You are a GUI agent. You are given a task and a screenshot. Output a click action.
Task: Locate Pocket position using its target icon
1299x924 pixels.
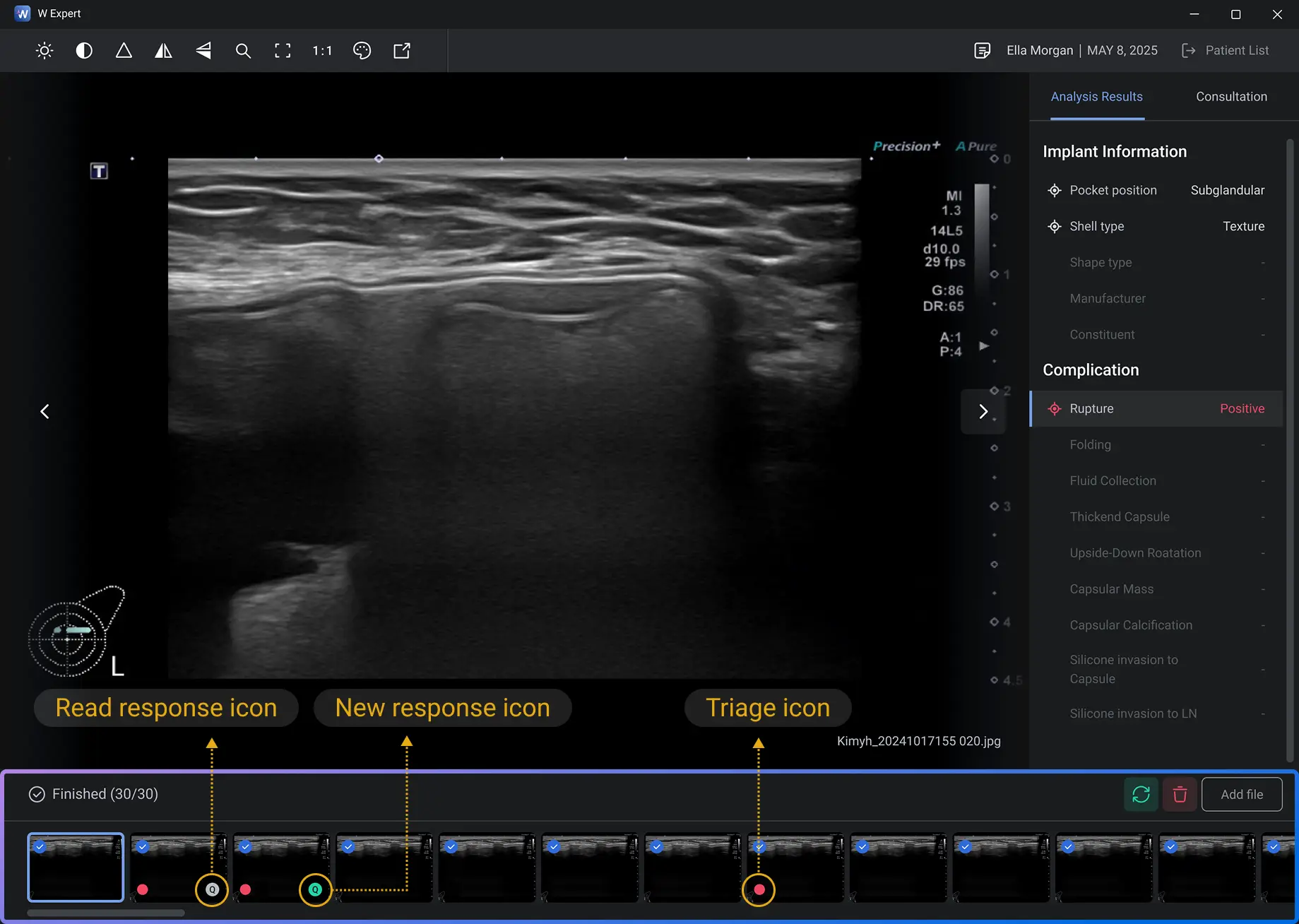pyautogui.click(x=1055, y=190)
